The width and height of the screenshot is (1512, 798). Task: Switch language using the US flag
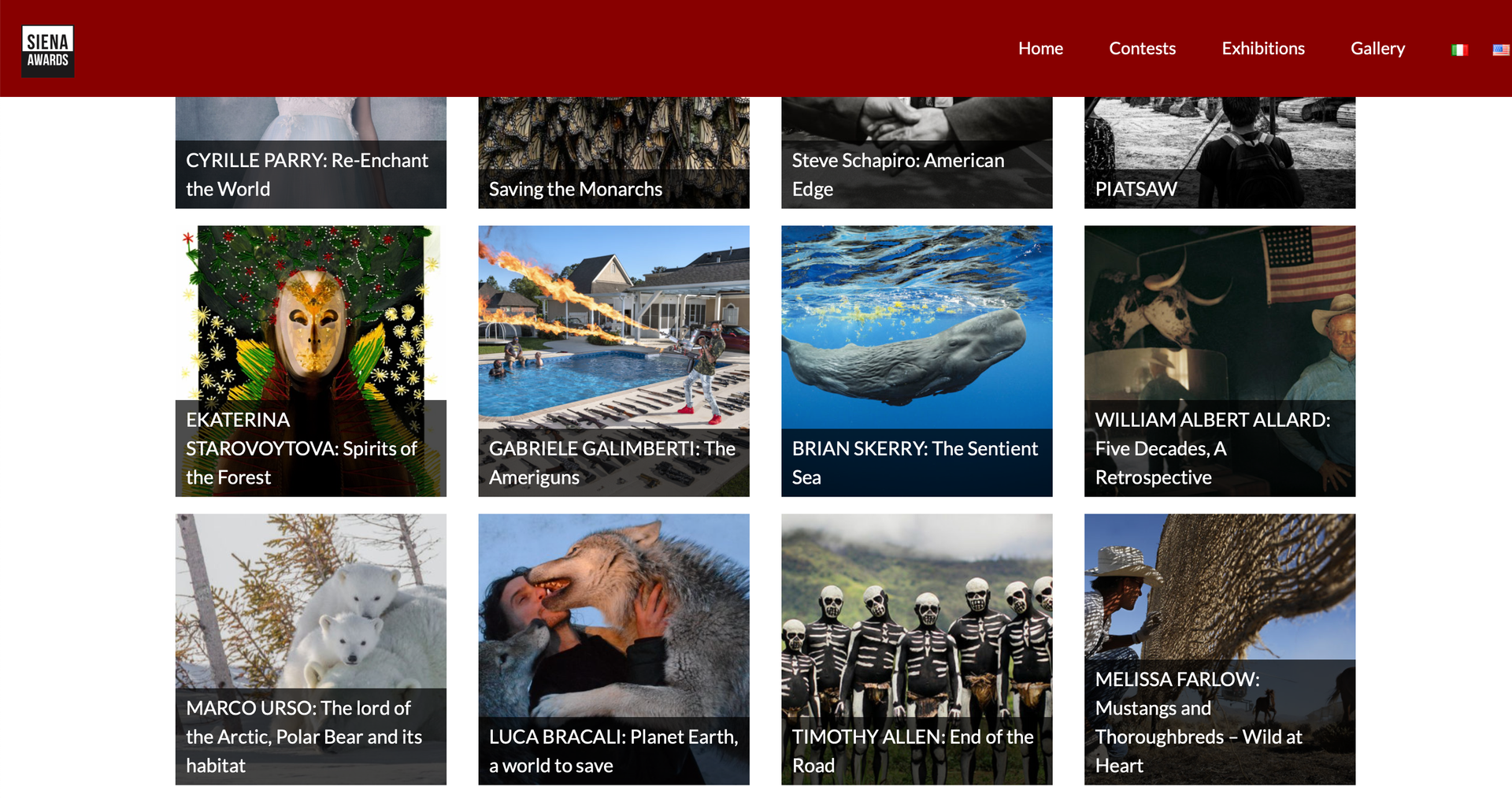[1500, 50]
